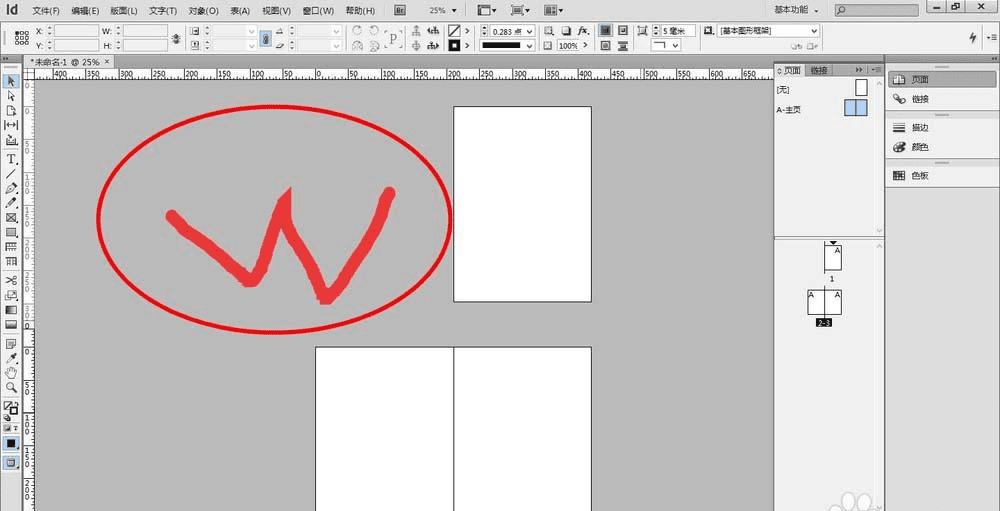The image size is (1000, 511).
Task: Open the stroke weight 0.283 dropdown
Action: [x=530, y=31]
